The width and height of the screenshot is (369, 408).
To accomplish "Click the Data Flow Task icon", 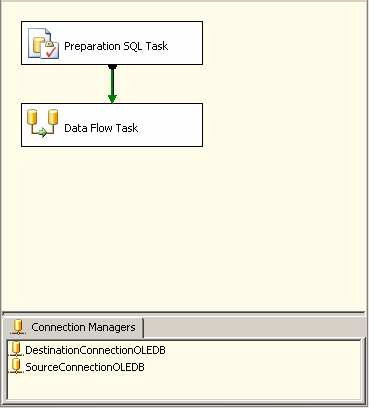I will 42,123.
